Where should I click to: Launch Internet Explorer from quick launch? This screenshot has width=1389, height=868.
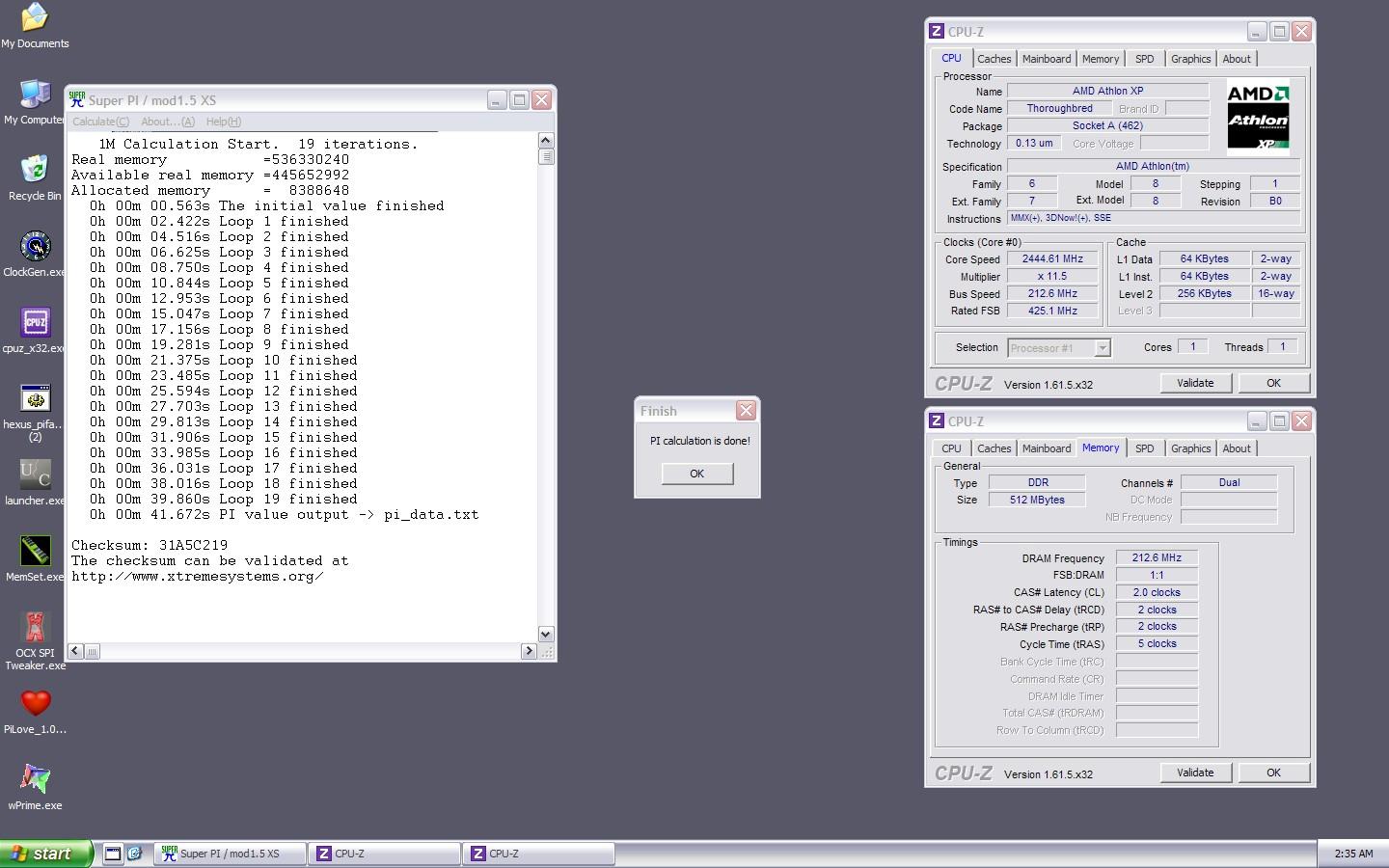(135, 854)
